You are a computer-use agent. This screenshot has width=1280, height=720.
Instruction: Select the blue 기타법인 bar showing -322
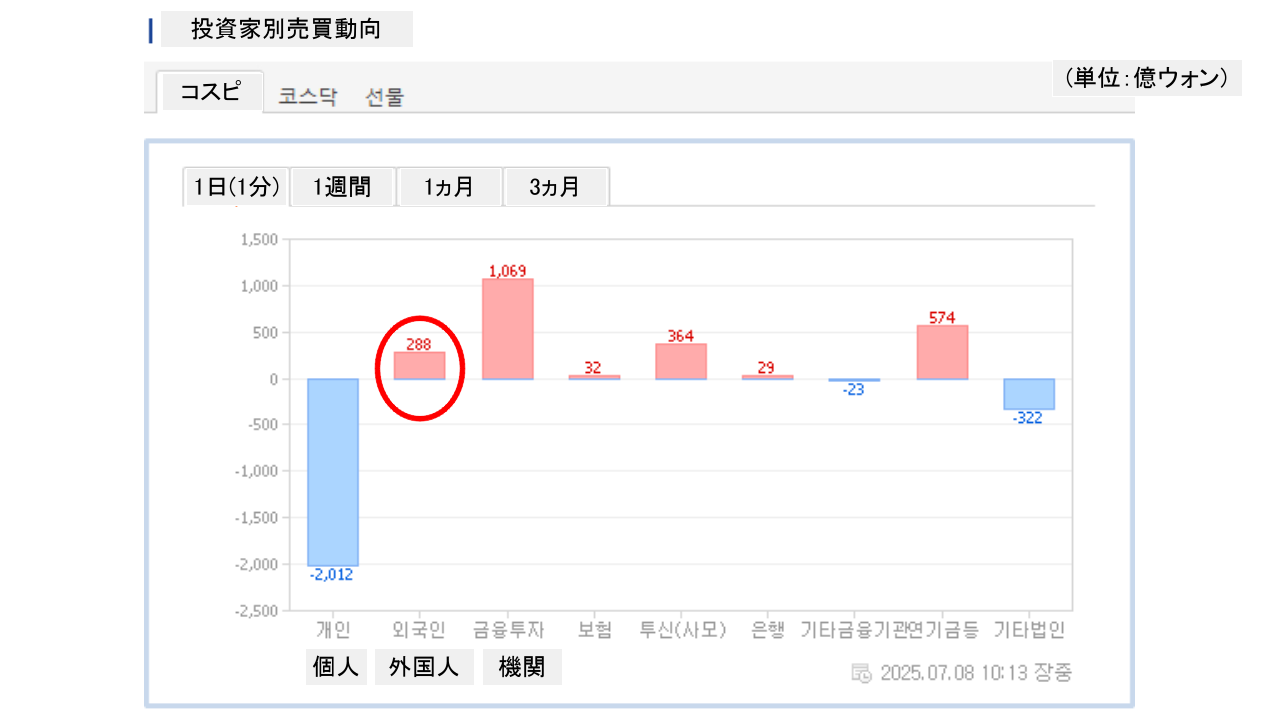1029,394
